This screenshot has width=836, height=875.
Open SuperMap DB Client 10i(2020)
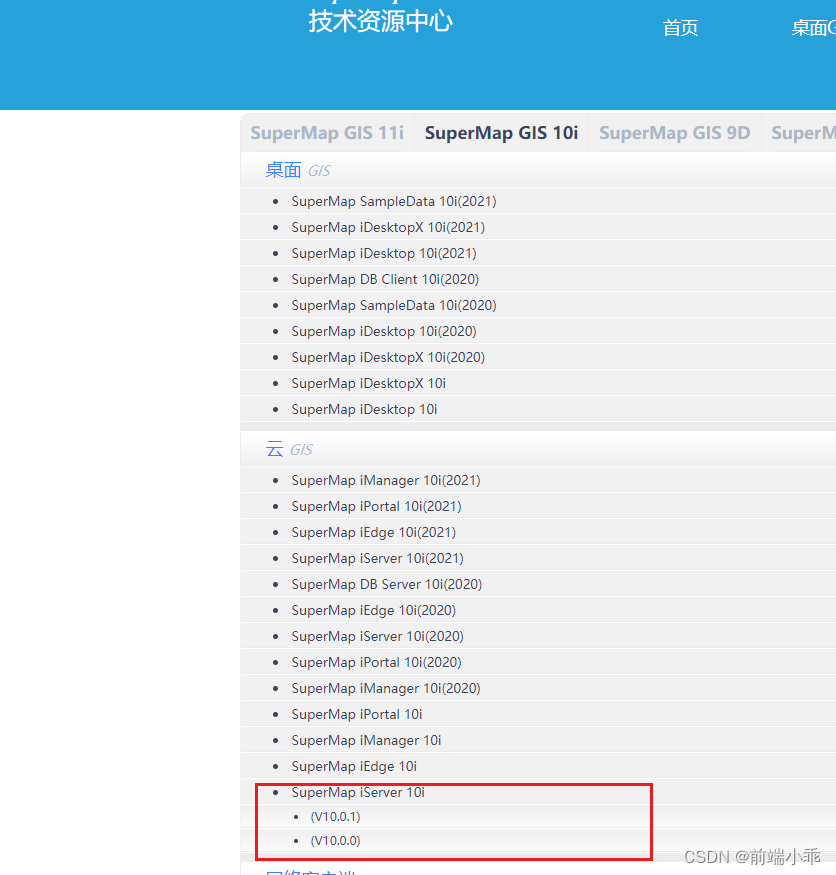(388, 279)
